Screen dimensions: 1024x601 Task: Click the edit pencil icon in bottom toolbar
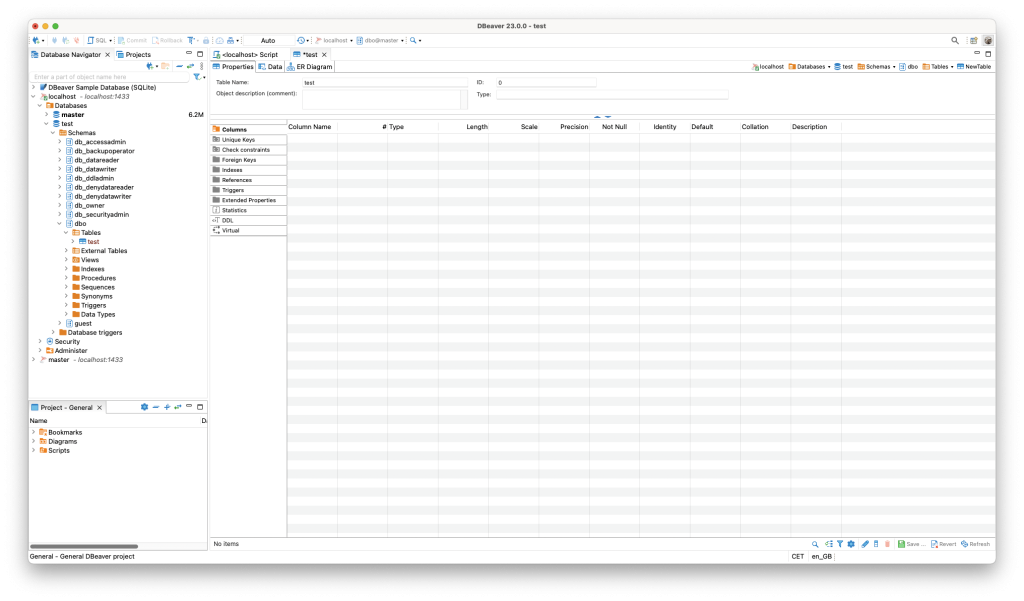[x=865, y=544]
